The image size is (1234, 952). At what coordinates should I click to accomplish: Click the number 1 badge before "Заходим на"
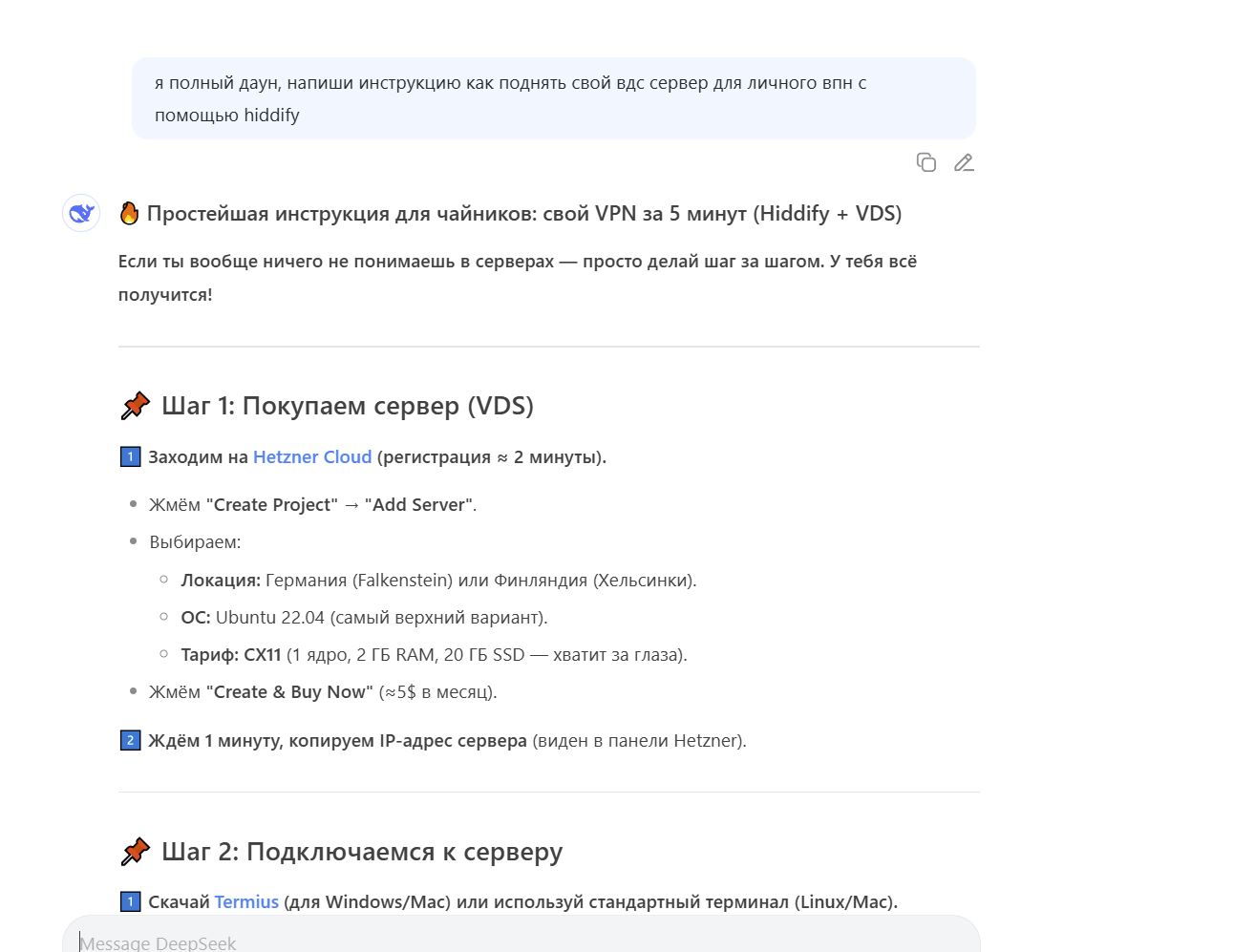[130, 456]
